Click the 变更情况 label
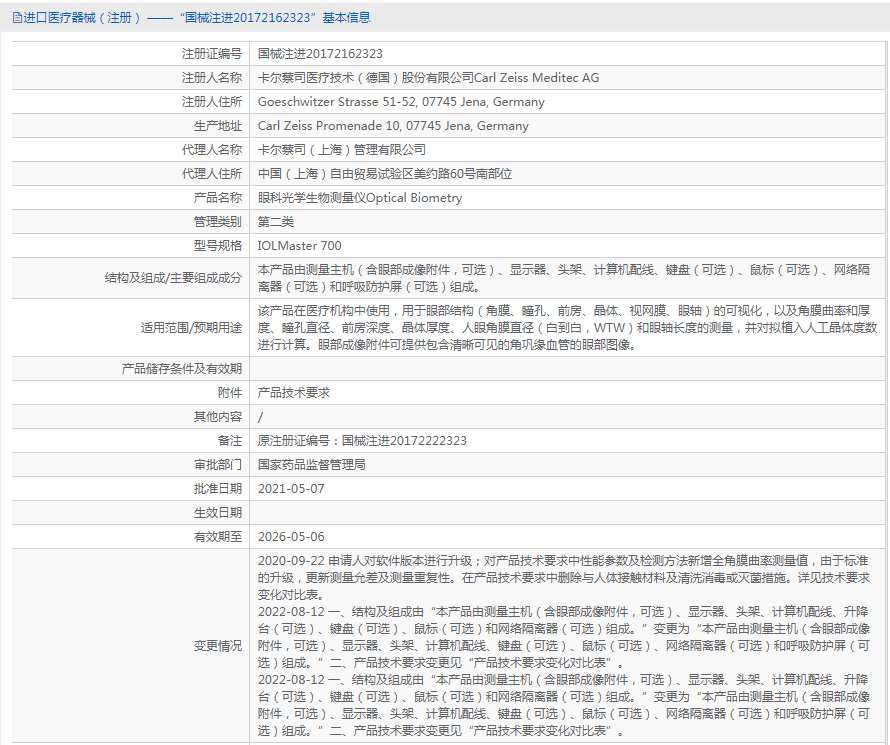This screenshot has width=890, height=745. click(217, 646)
